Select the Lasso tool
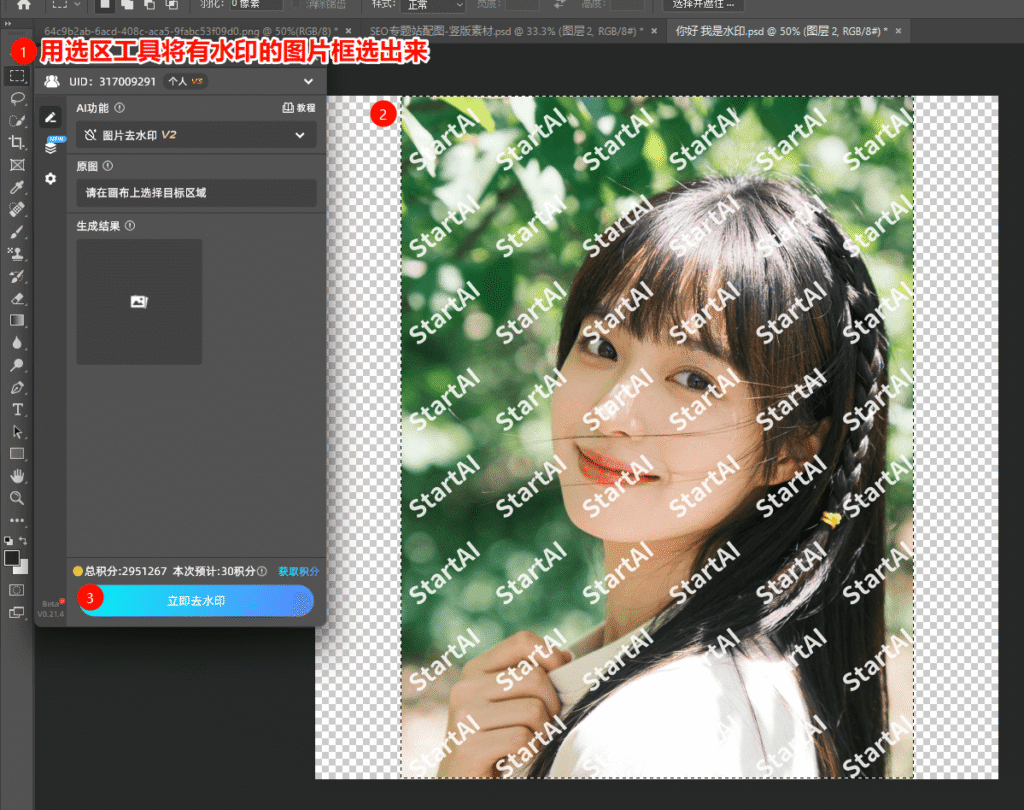 pyautogui.click(x=16, y=98)
